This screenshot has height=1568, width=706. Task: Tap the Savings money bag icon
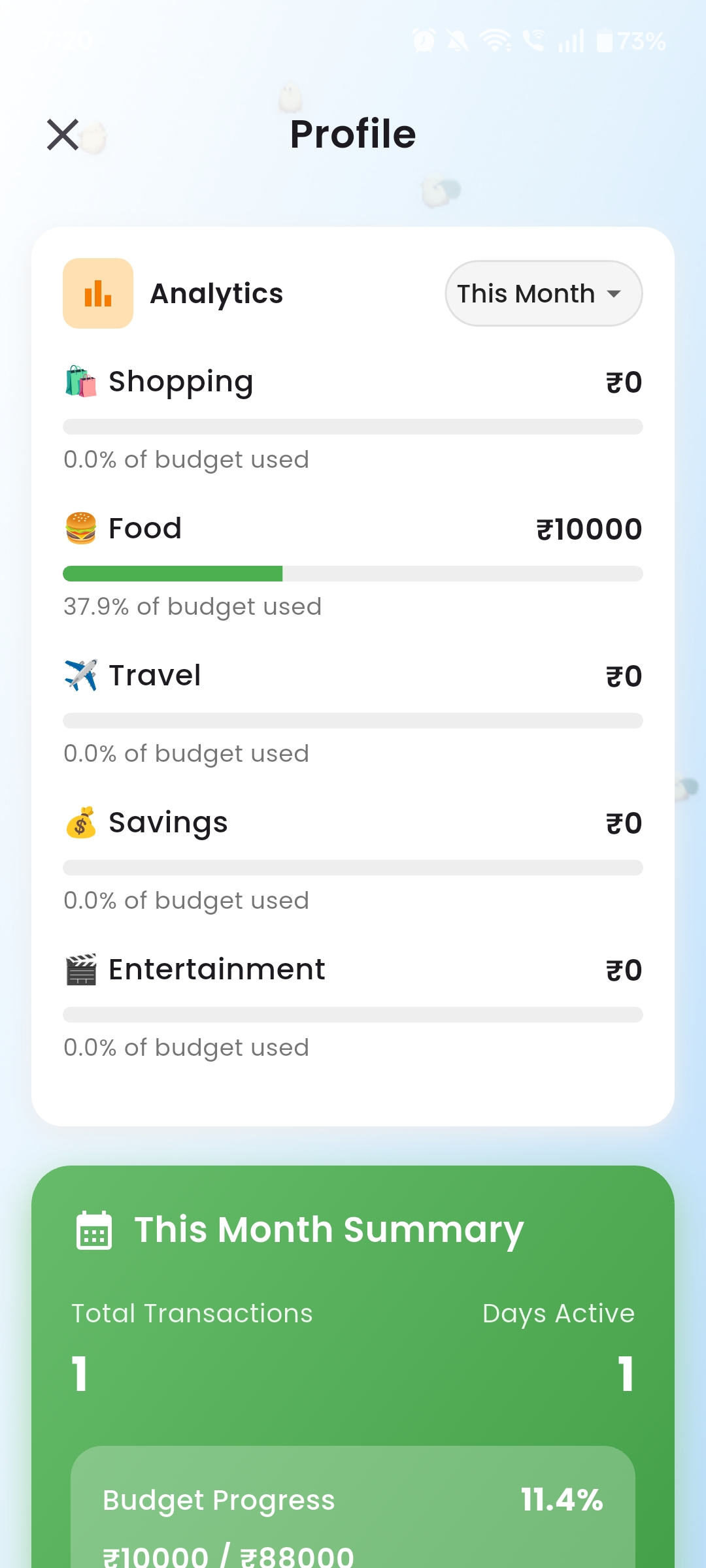coord(81,823)
